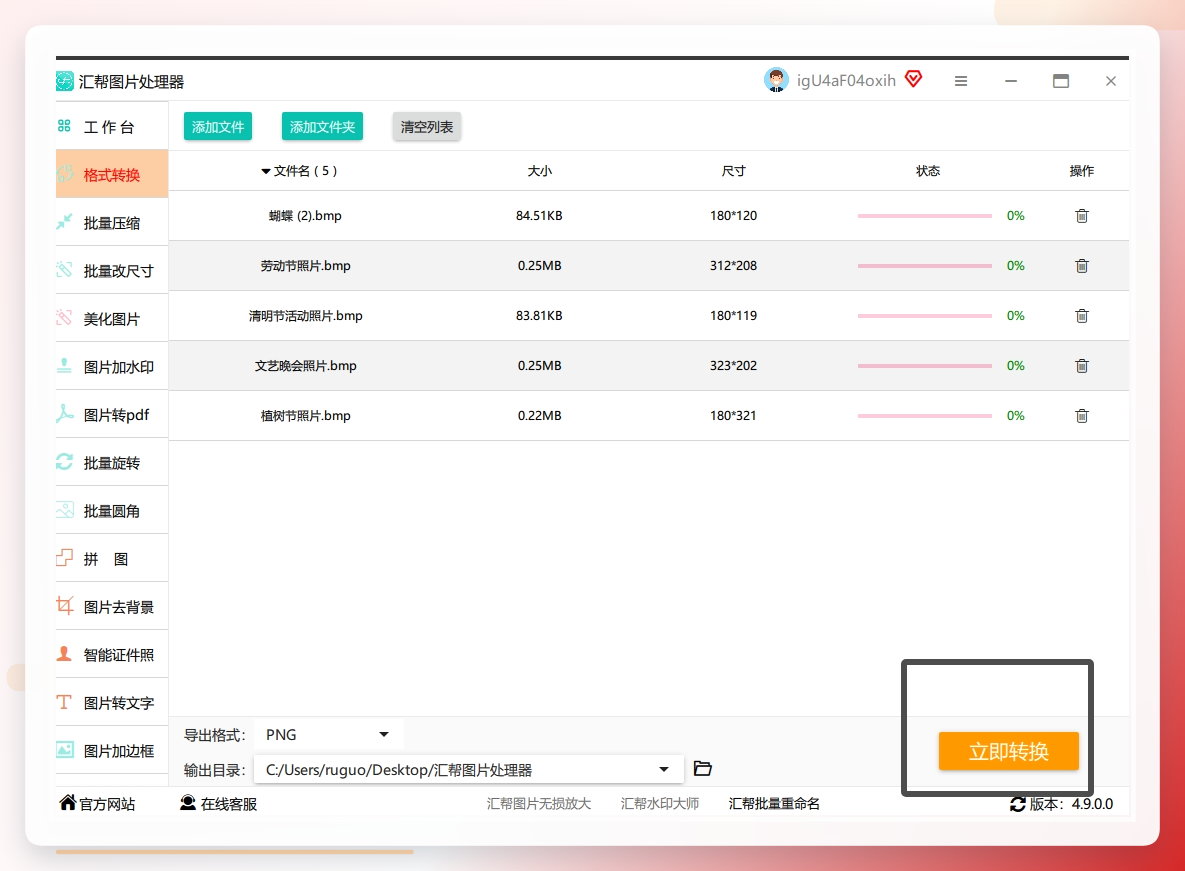The width and height of the screenshot is (1185, 871).
Task: Open the output folder browse icon
Action: point(703,768)
